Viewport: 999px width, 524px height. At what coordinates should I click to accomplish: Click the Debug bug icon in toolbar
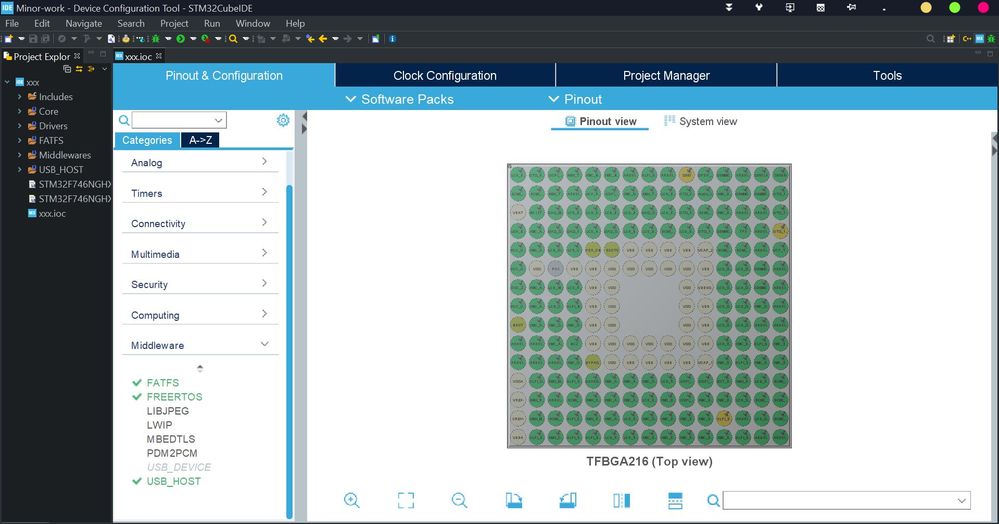(155, 39)
